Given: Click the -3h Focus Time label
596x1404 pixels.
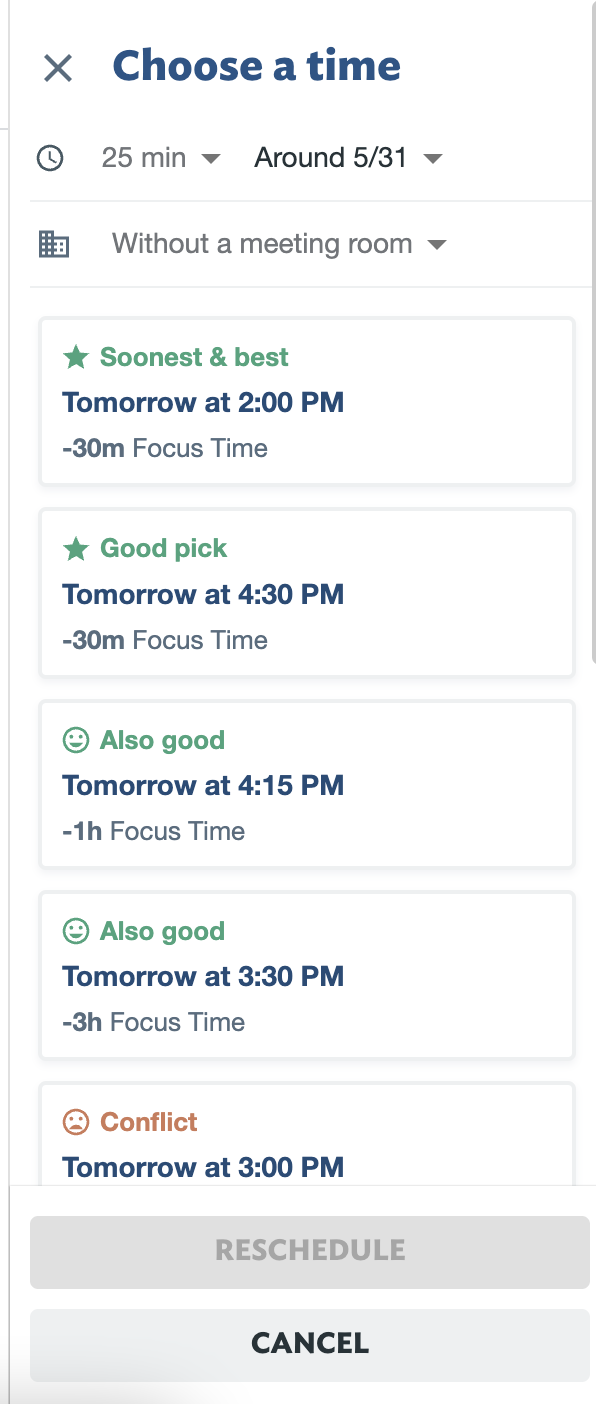Looking at the screenshot, I should pos(154,1022).
